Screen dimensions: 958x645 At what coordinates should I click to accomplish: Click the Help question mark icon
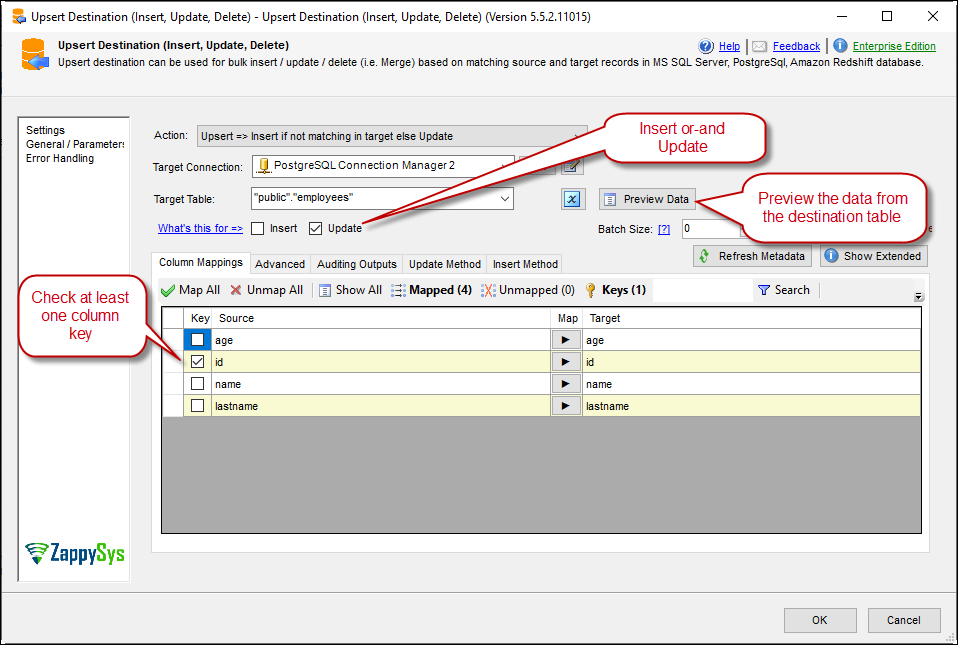click(706, 46)
